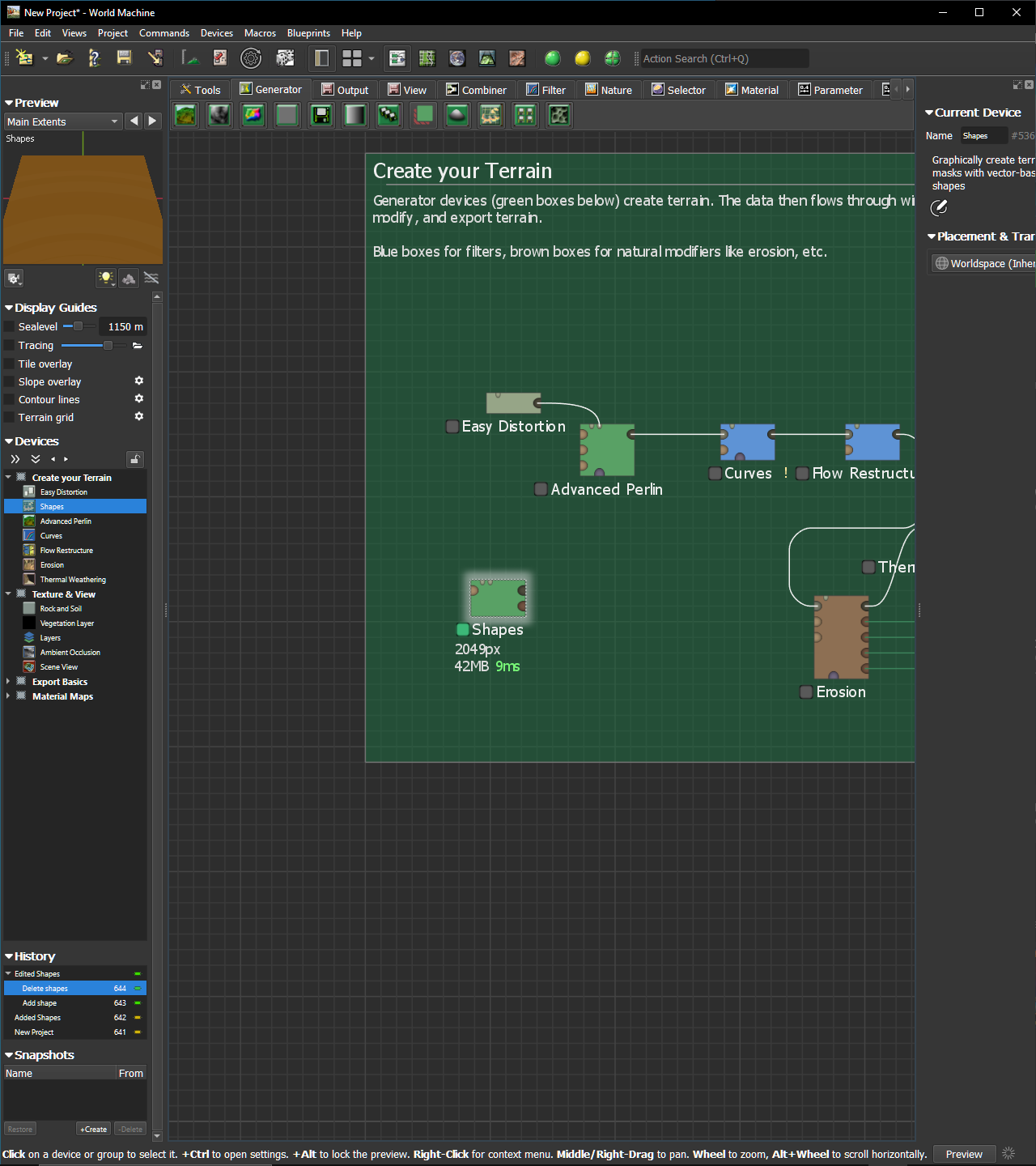Viewport: 1036px width, 1166px height.
Task: Switch to the Filter device tab
Action: pos(546,90)
